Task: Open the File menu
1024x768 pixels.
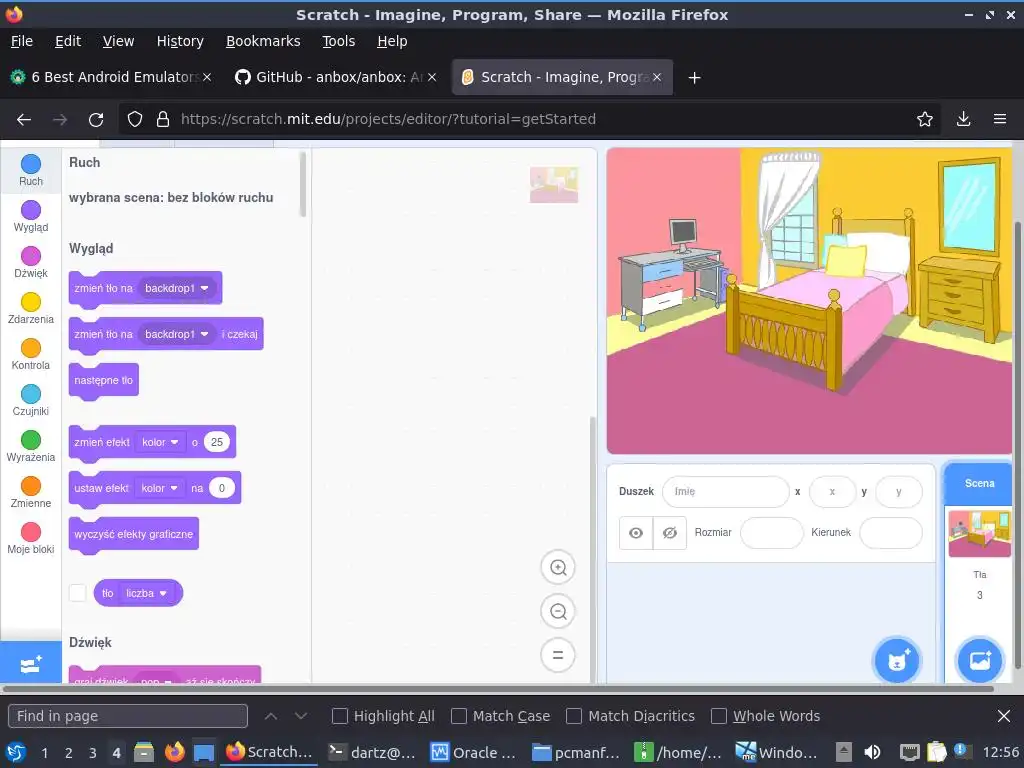Action: click(x=22, y=41)
